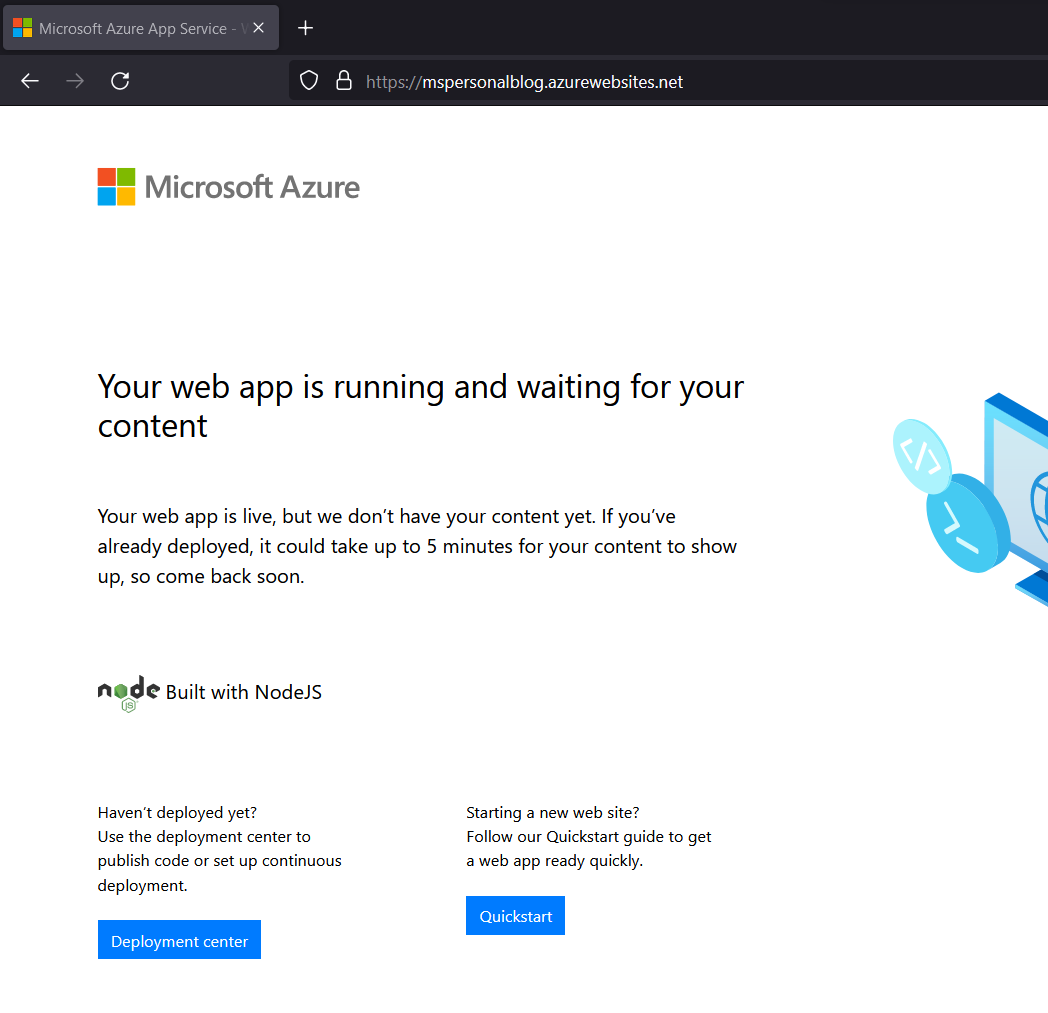Click the 'Haven't deployed yet?' text
Screen dimensions: 1048x1013
pos(177,813)
